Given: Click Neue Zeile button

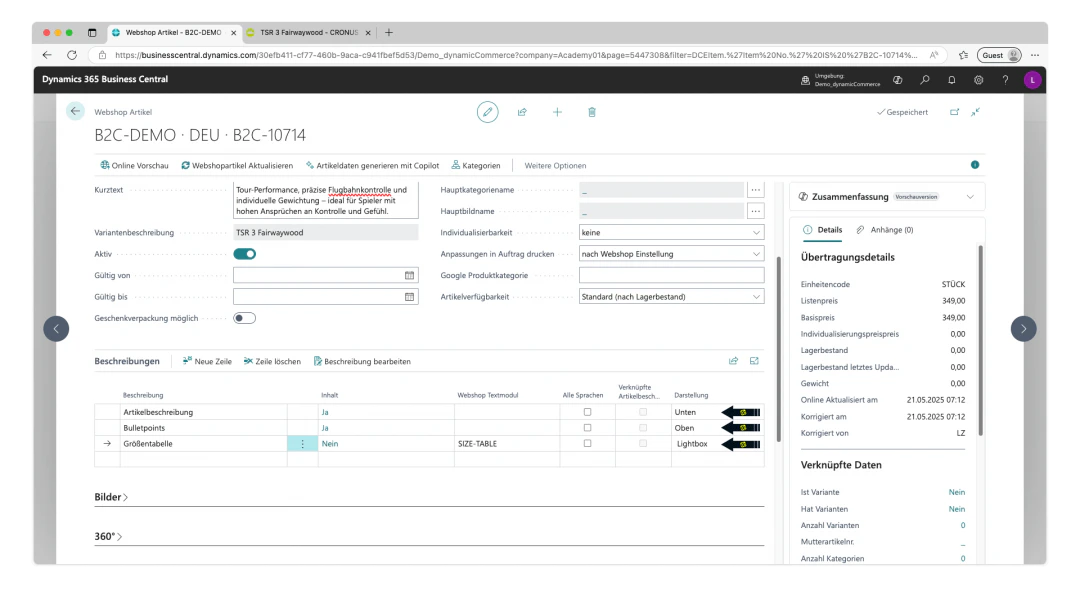Looking at the screenshot, I should (x=207, y=361).
